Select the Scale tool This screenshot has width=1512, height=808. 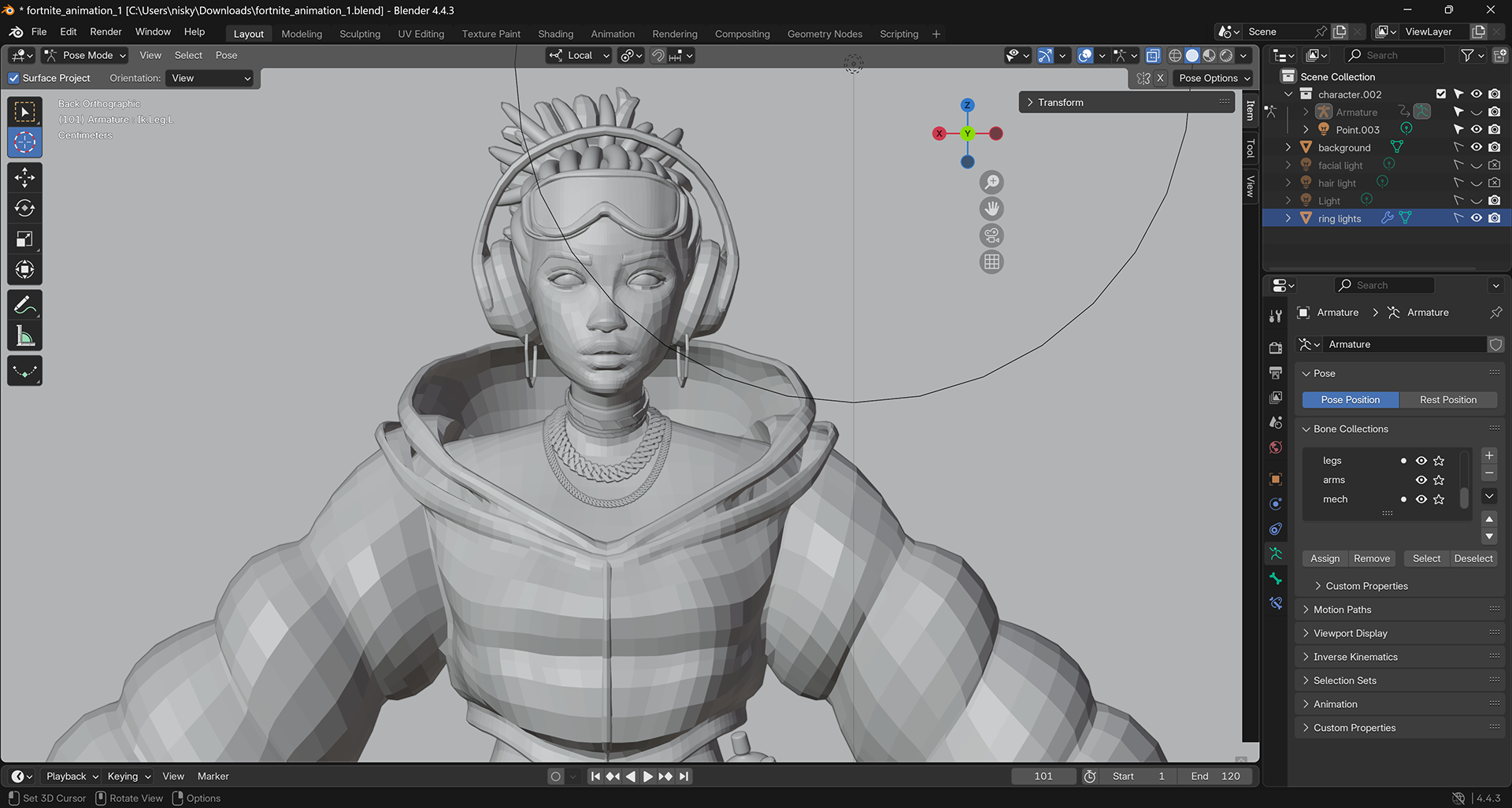24,239
